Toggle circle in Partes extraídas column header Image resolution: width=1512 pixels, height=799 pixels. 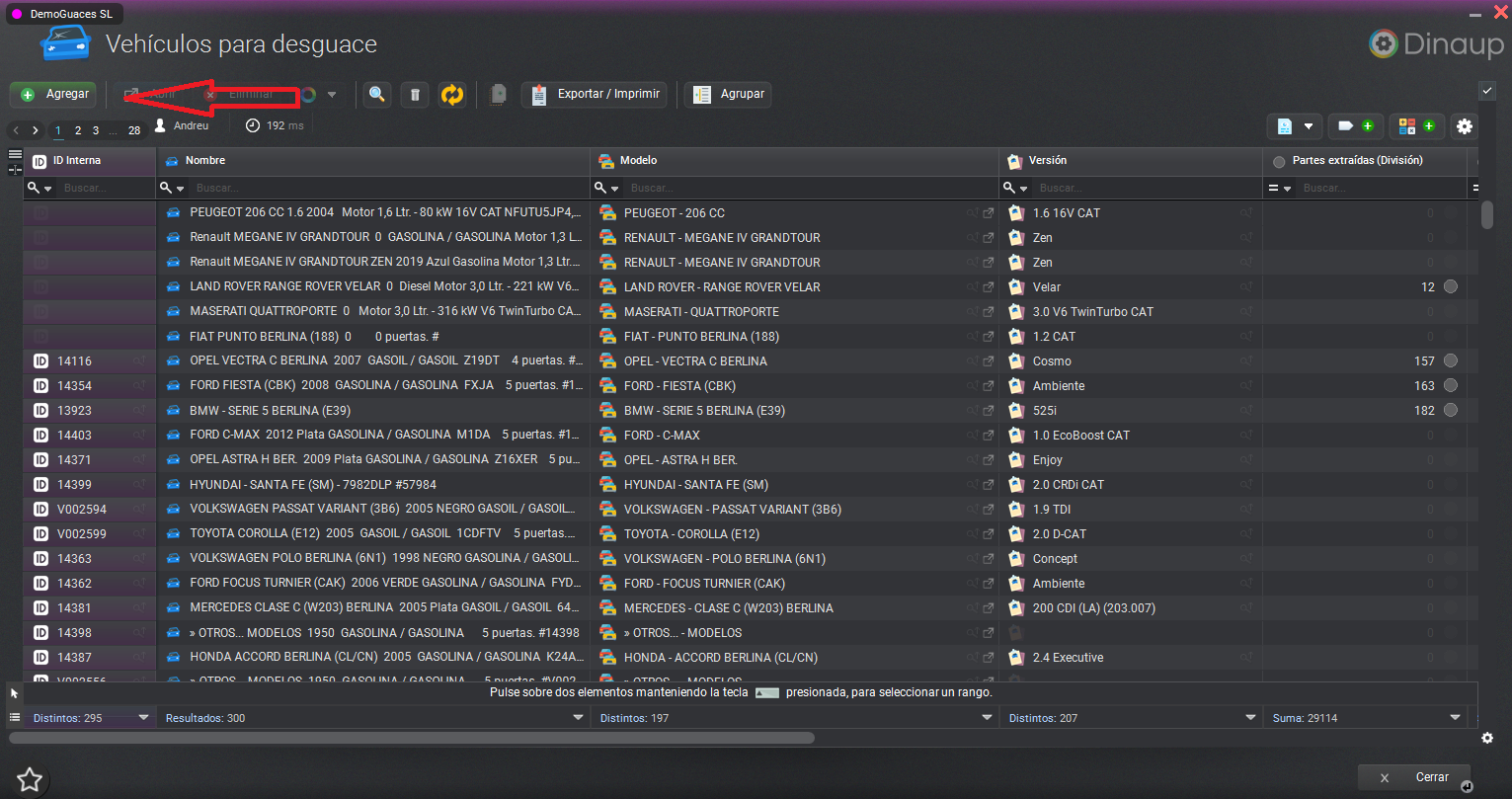point(1279,161)
